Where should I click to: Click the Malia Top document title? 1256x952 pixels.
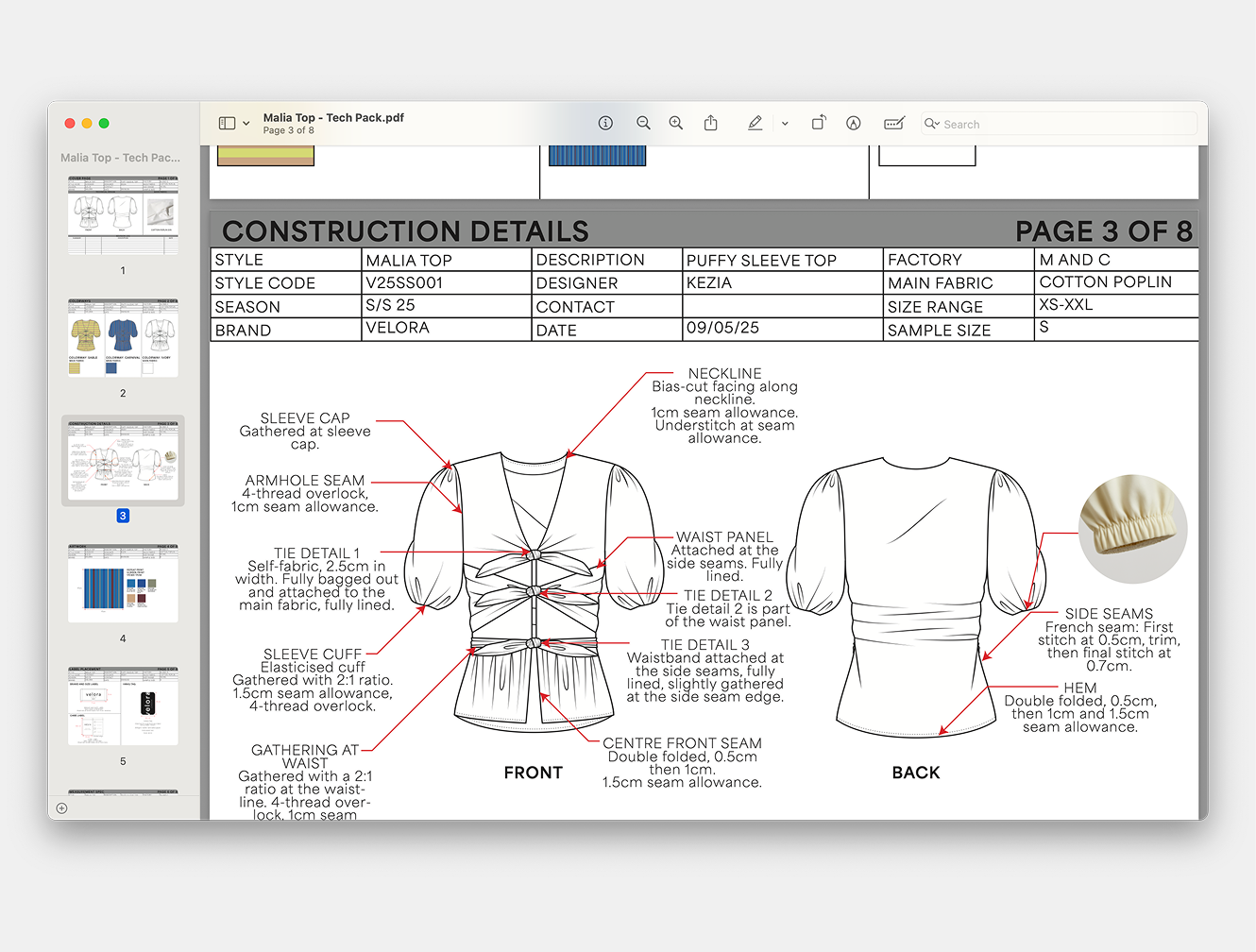point(333,118)
